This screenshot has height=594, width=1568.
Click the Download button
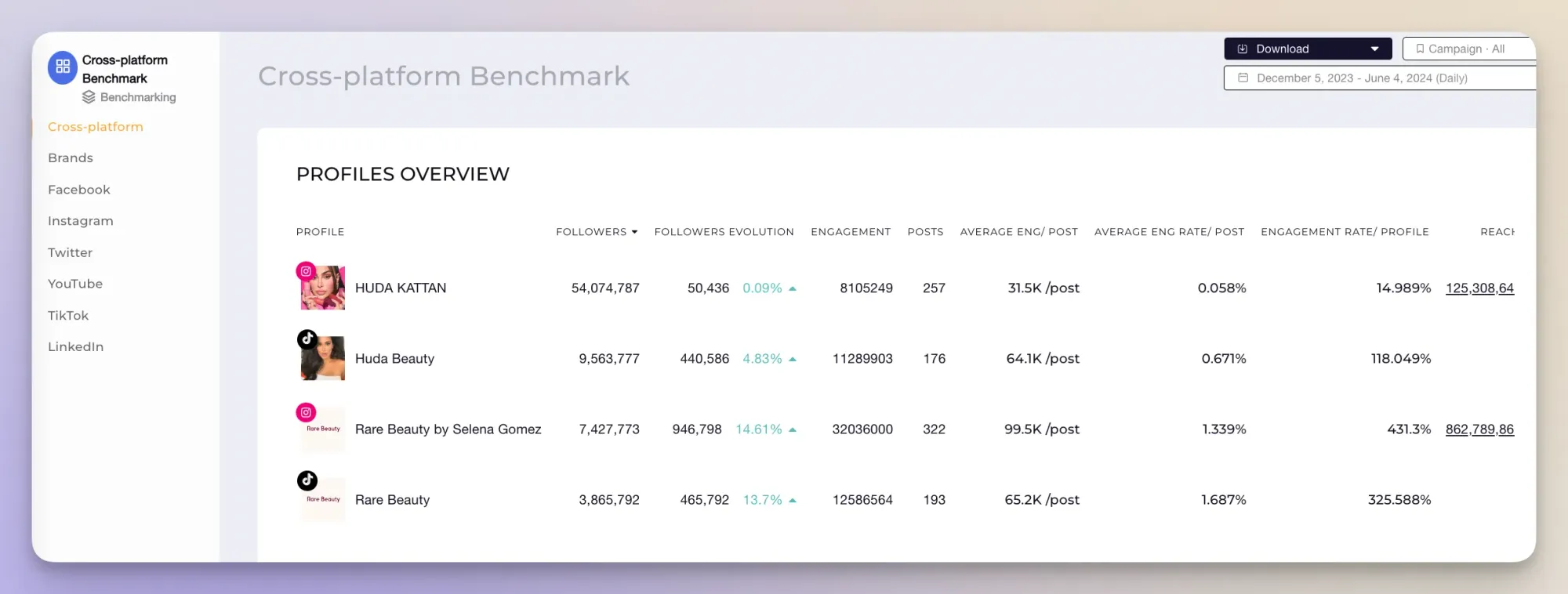point(1308,49)
